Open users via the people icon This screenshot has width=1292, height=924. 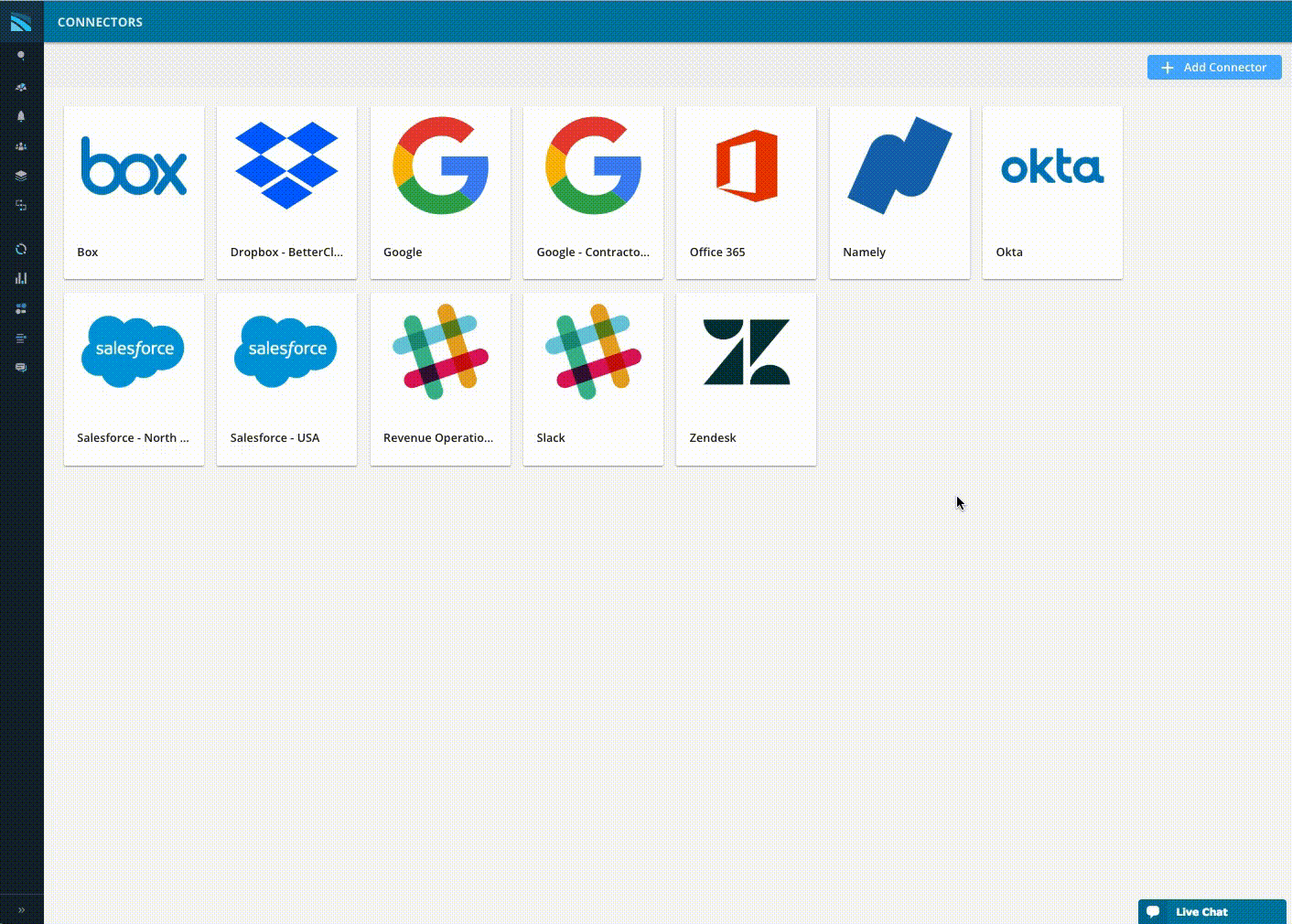tap(21, 146)
